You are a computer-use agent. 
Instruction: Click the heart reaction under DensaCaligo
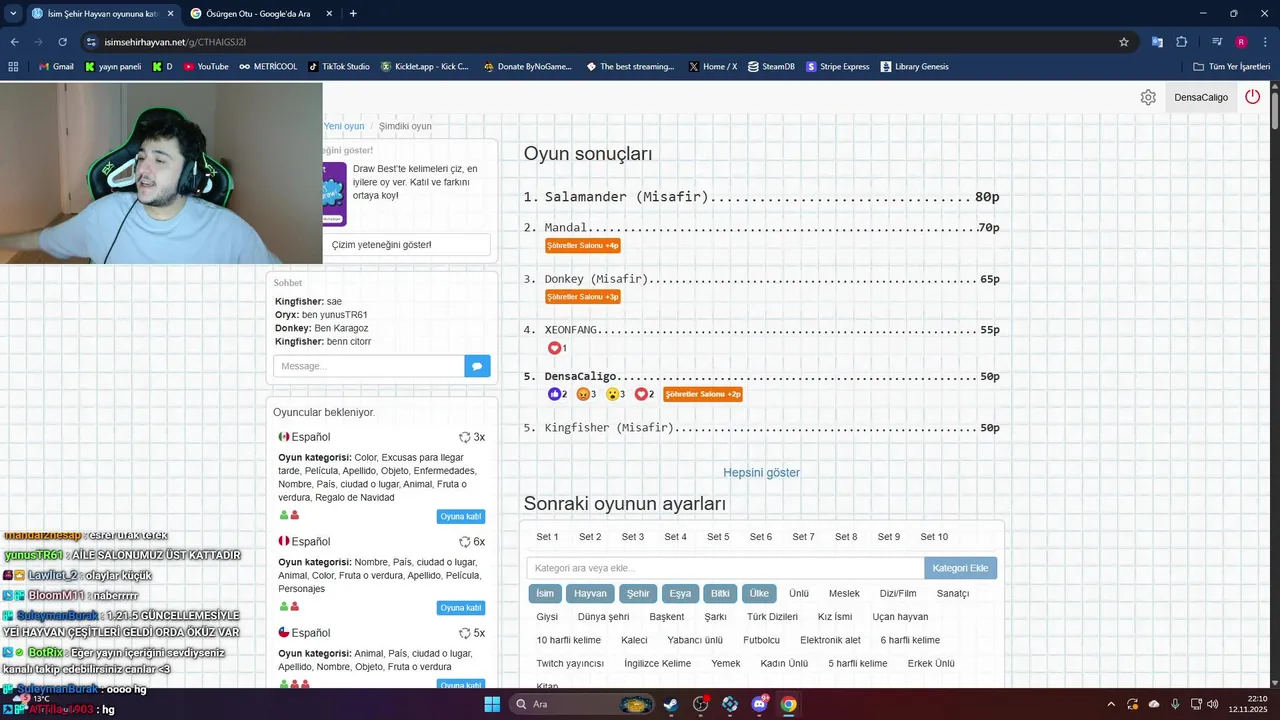pyautogui.click(x=641, y=394)
